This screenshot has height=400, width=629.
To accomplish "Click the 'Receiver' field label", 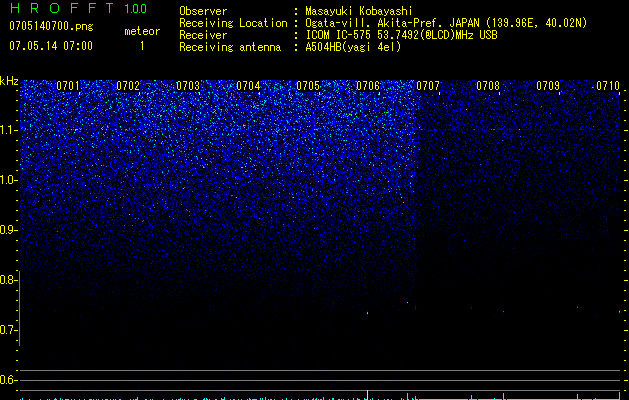I will (203, 35).
